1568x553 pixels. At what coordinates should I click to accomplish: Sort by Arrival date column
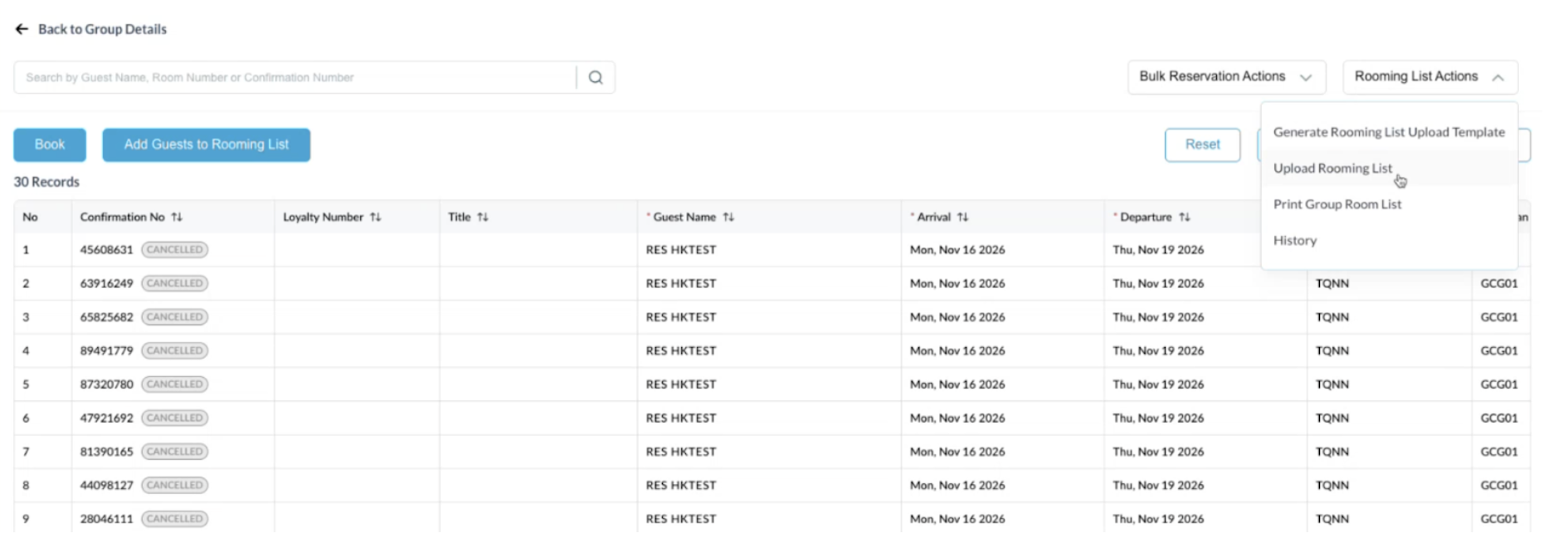point(962,217)
